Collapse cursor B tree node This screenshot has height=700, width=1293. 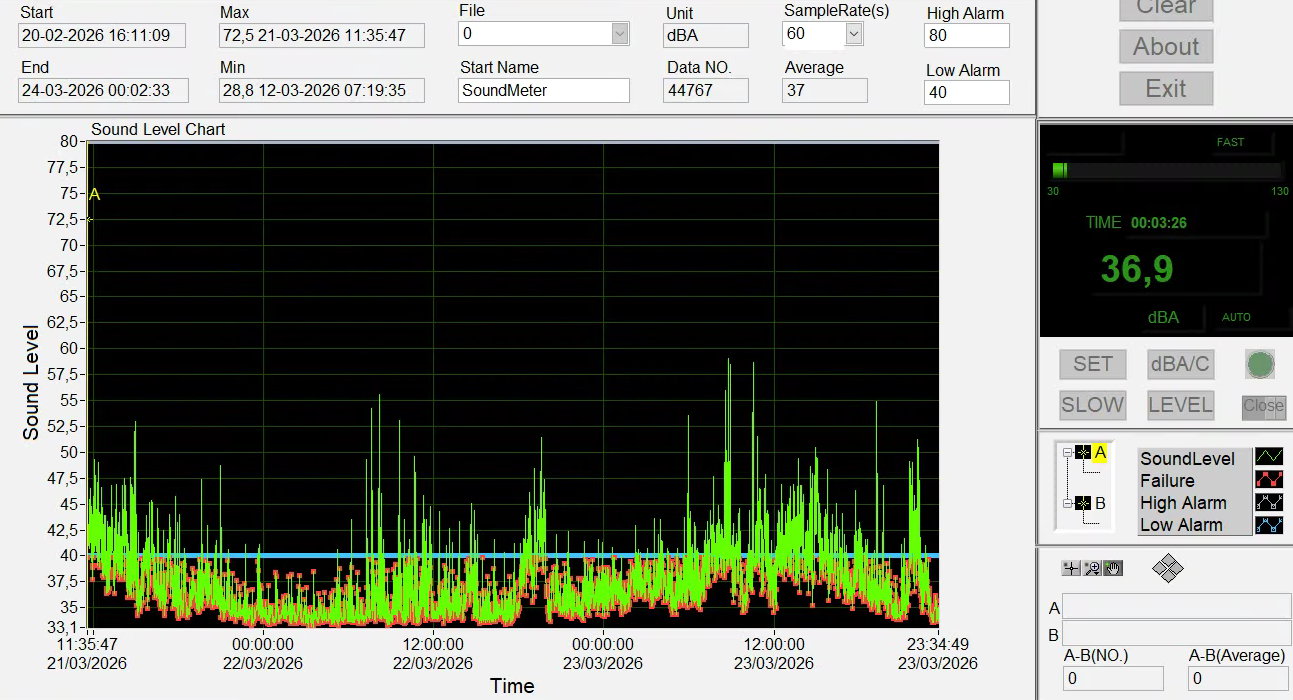click(x=1067, y=503)
